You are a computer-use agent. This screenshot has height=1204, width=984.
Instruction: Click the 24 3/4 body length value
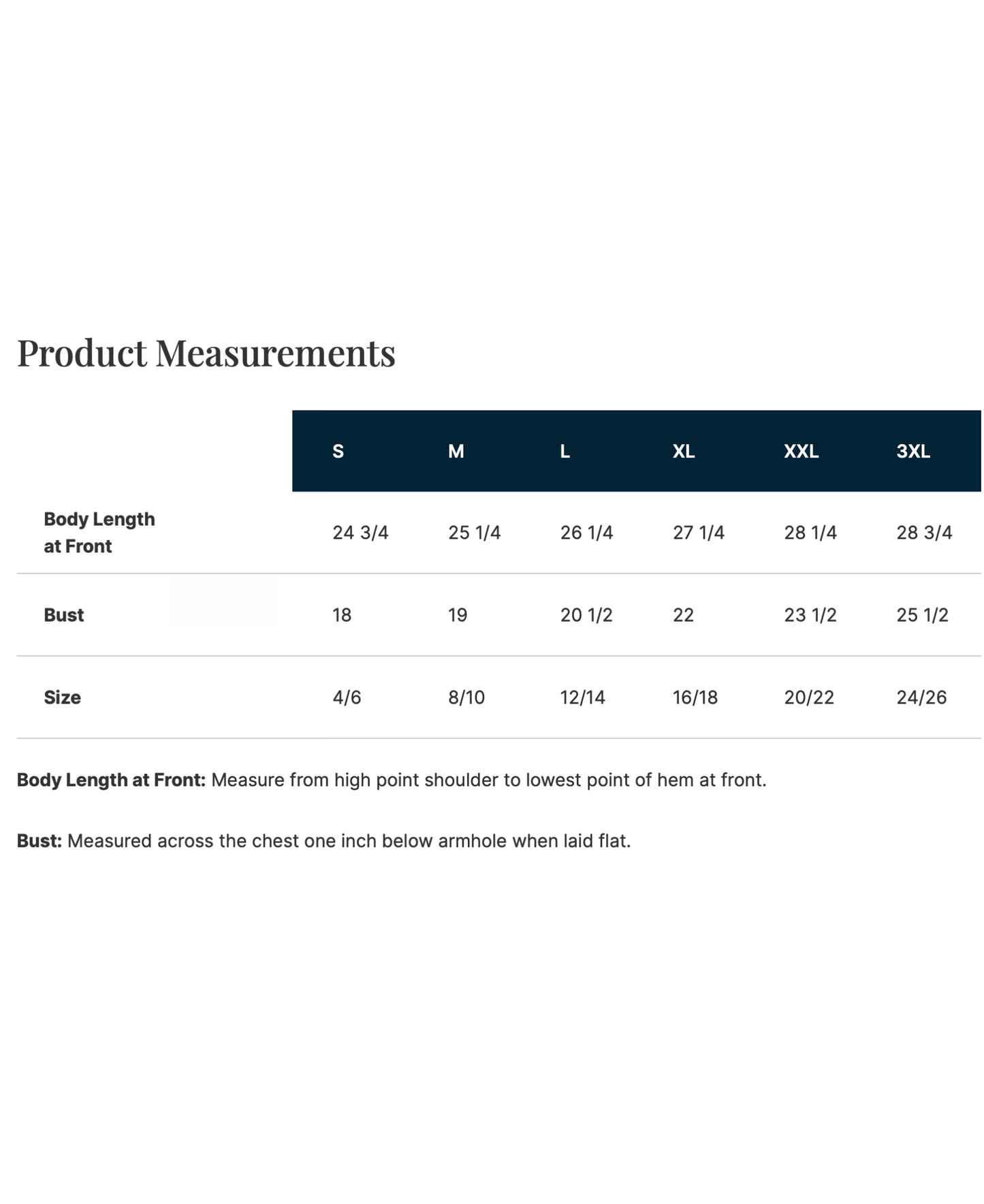(360, 533)
